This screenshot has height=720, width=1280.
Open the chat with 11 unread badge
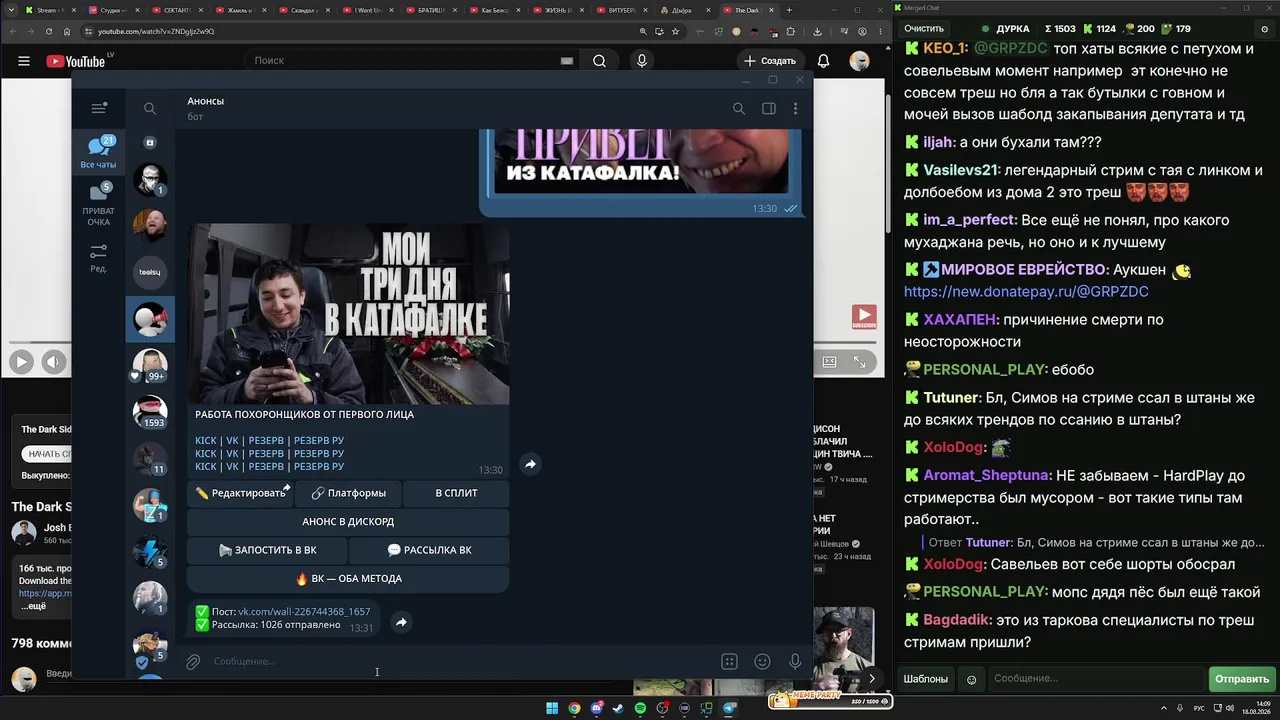tap(150, 458)
